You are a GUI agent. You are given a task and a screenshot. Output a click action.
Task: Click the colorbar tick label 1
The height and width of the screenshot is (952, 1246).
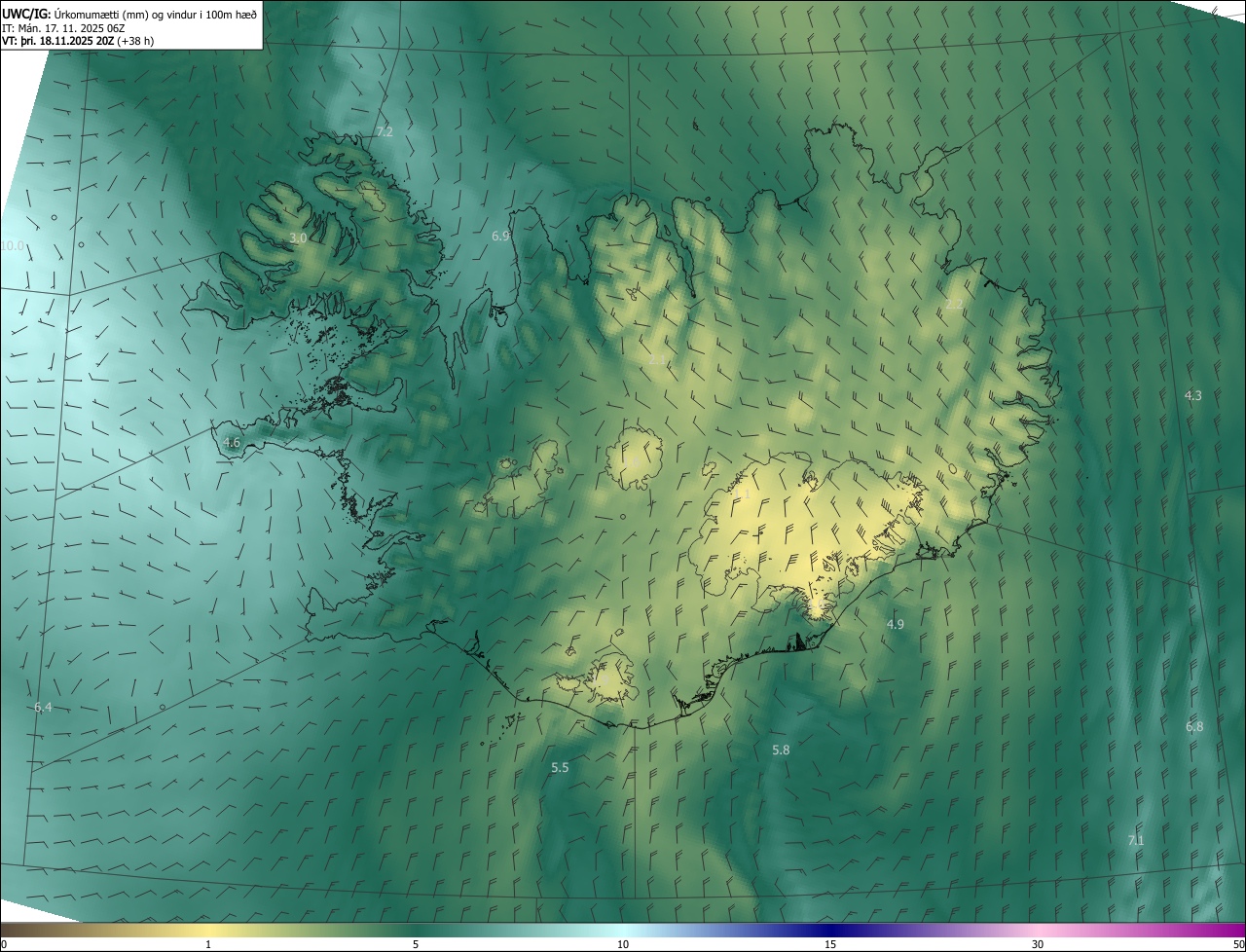[208, 944]
